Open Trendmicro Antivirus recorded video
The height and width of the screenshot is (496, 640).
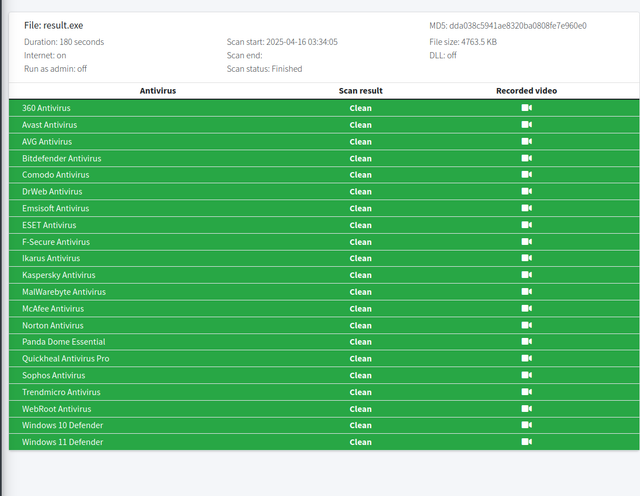coord(527,391)
